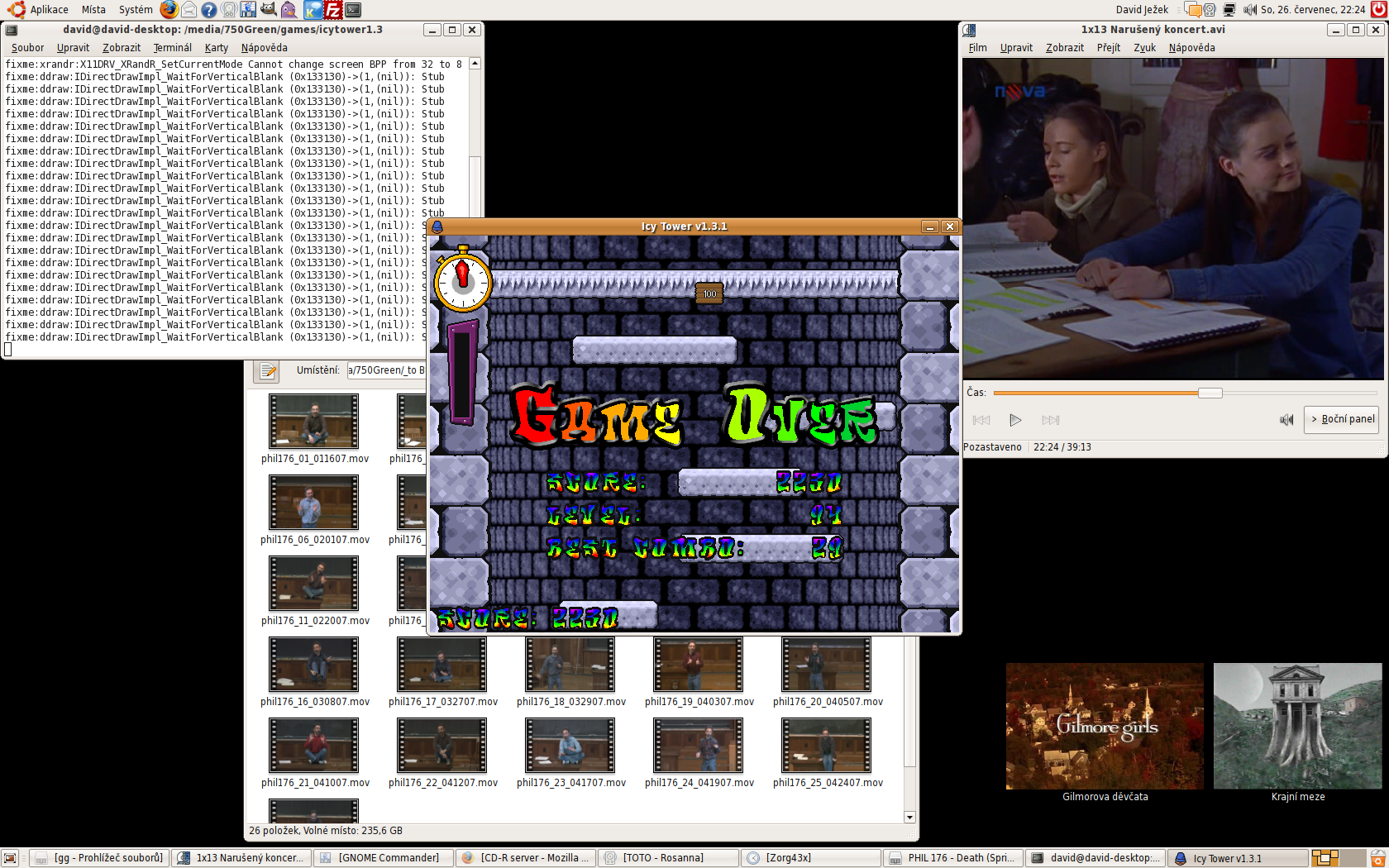
Task: Click the Icy Tower window title icon
Action: [437, 227]
